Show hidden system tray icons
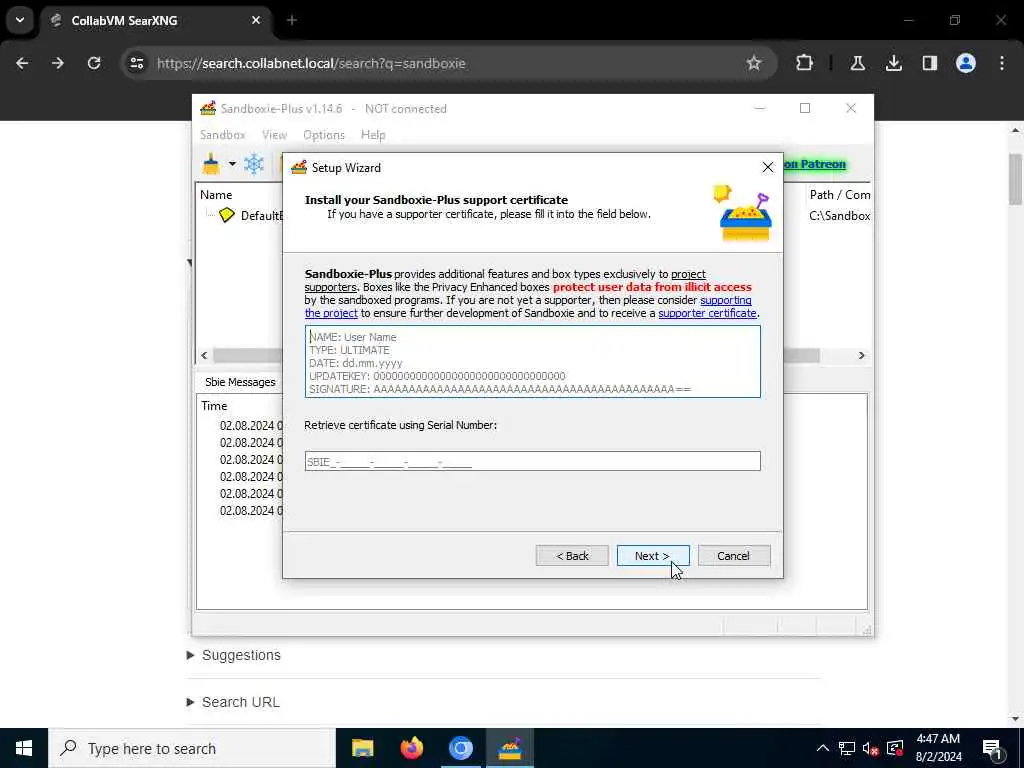The width and height of the screenshot is (1024, 768). tap(823, 748)
